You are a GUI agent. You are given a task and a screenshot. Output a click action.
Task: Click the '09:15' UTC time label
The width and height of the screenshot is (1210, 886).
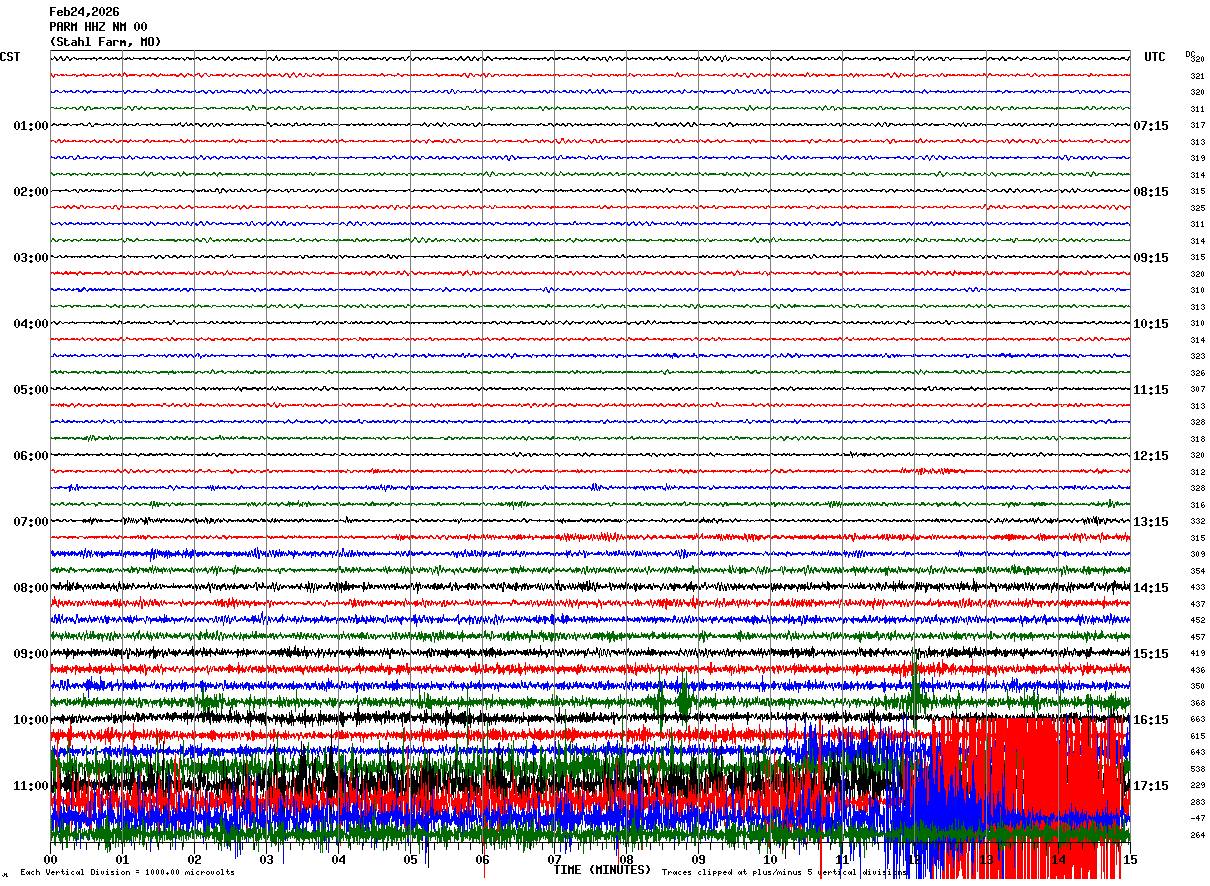pos(1151,258)
